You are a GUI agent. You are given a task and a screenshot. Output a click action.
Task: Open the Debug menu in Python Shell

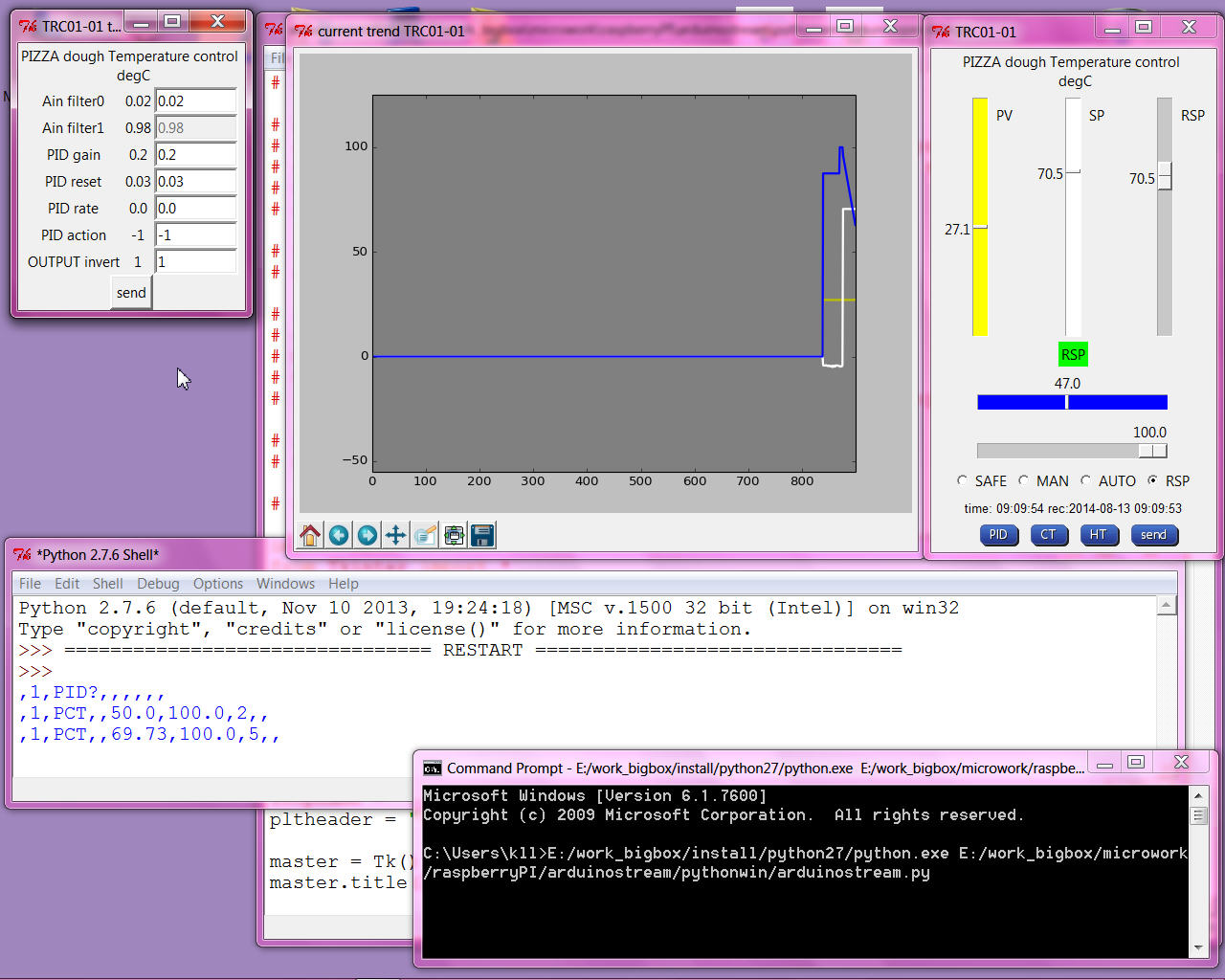[158, 584]
